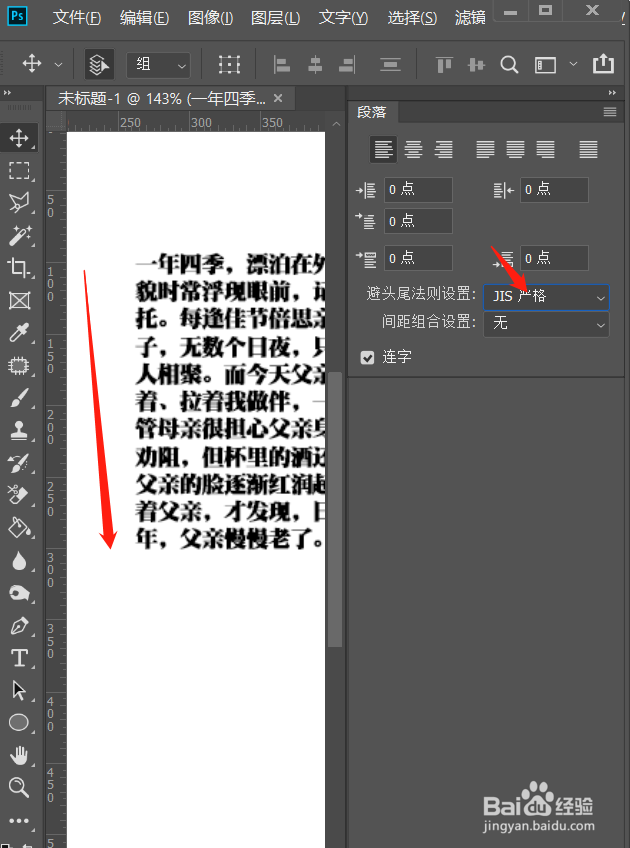Click the canvas vertical scrollbar thumb

[x=335, y=509]
